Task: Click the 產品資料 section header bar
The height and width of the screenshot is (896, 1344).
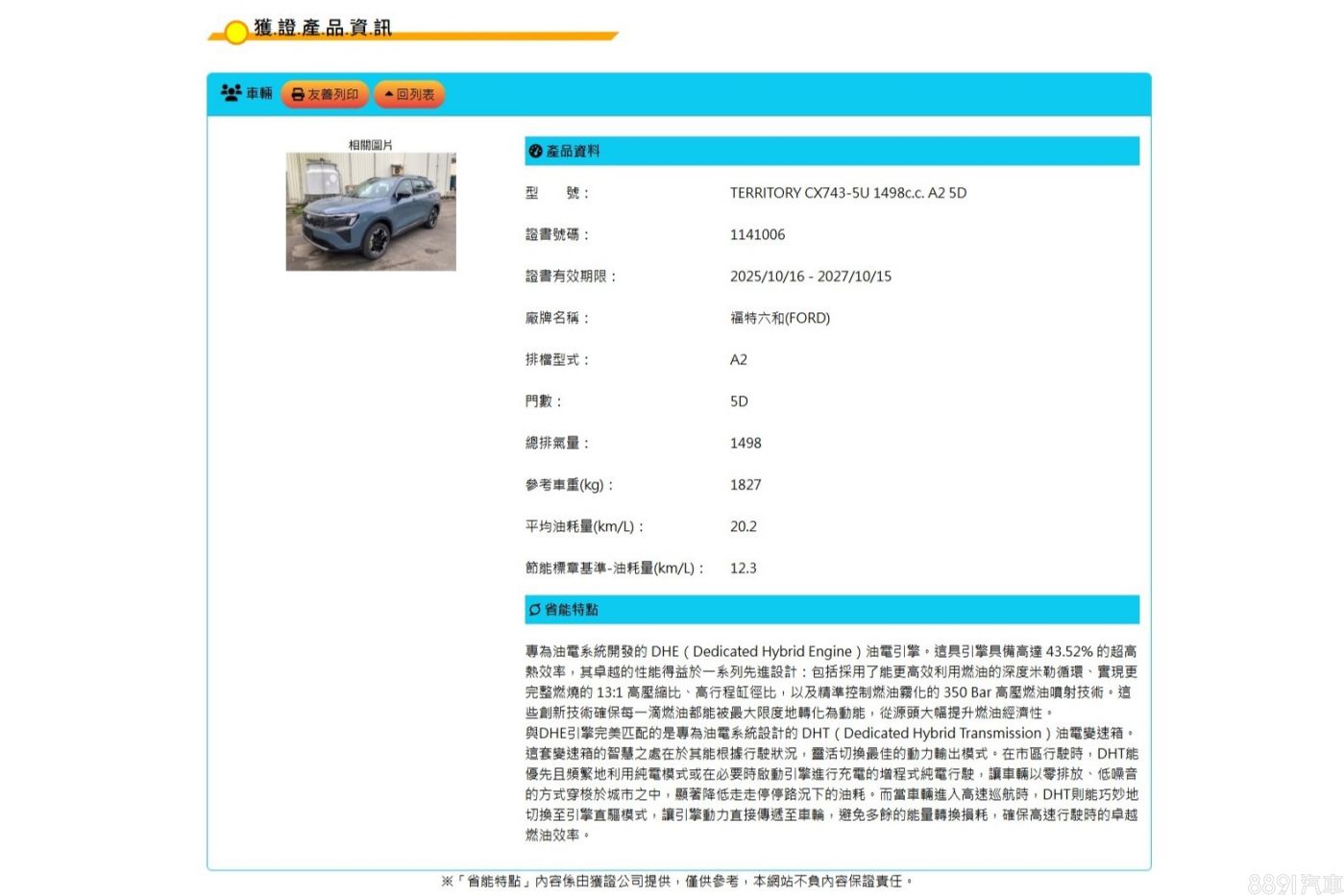Action: click(x=831, y=151)
